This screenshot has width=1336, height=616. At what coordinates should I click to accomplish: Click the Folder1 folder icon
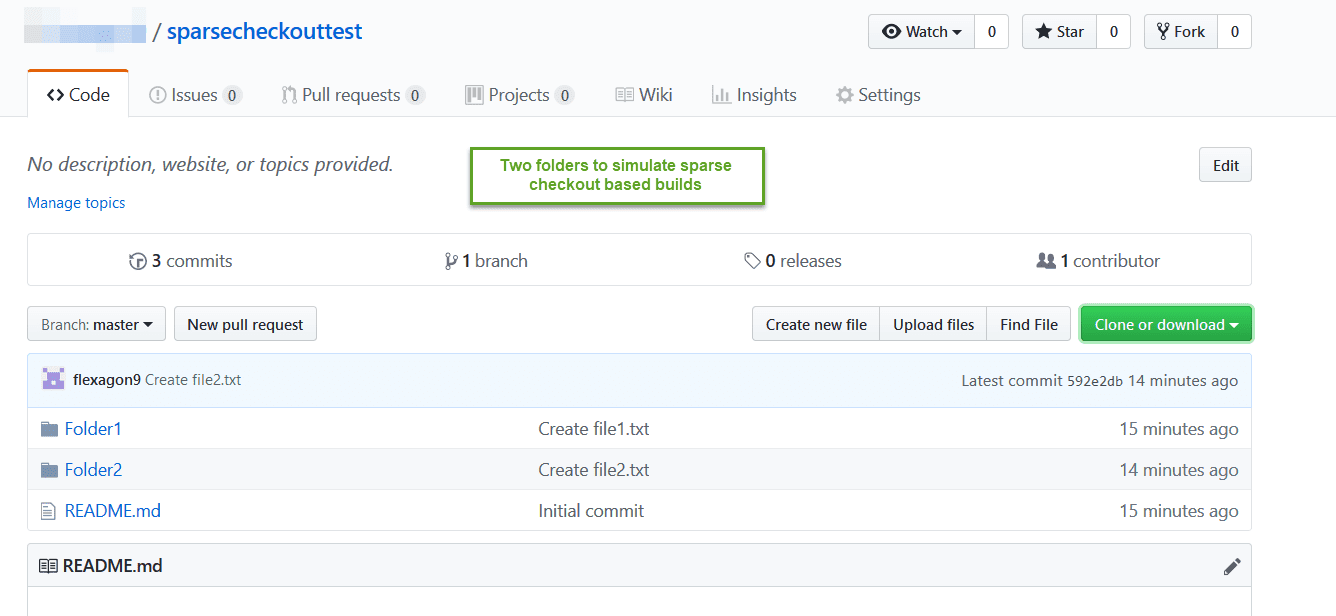(49, 429)
